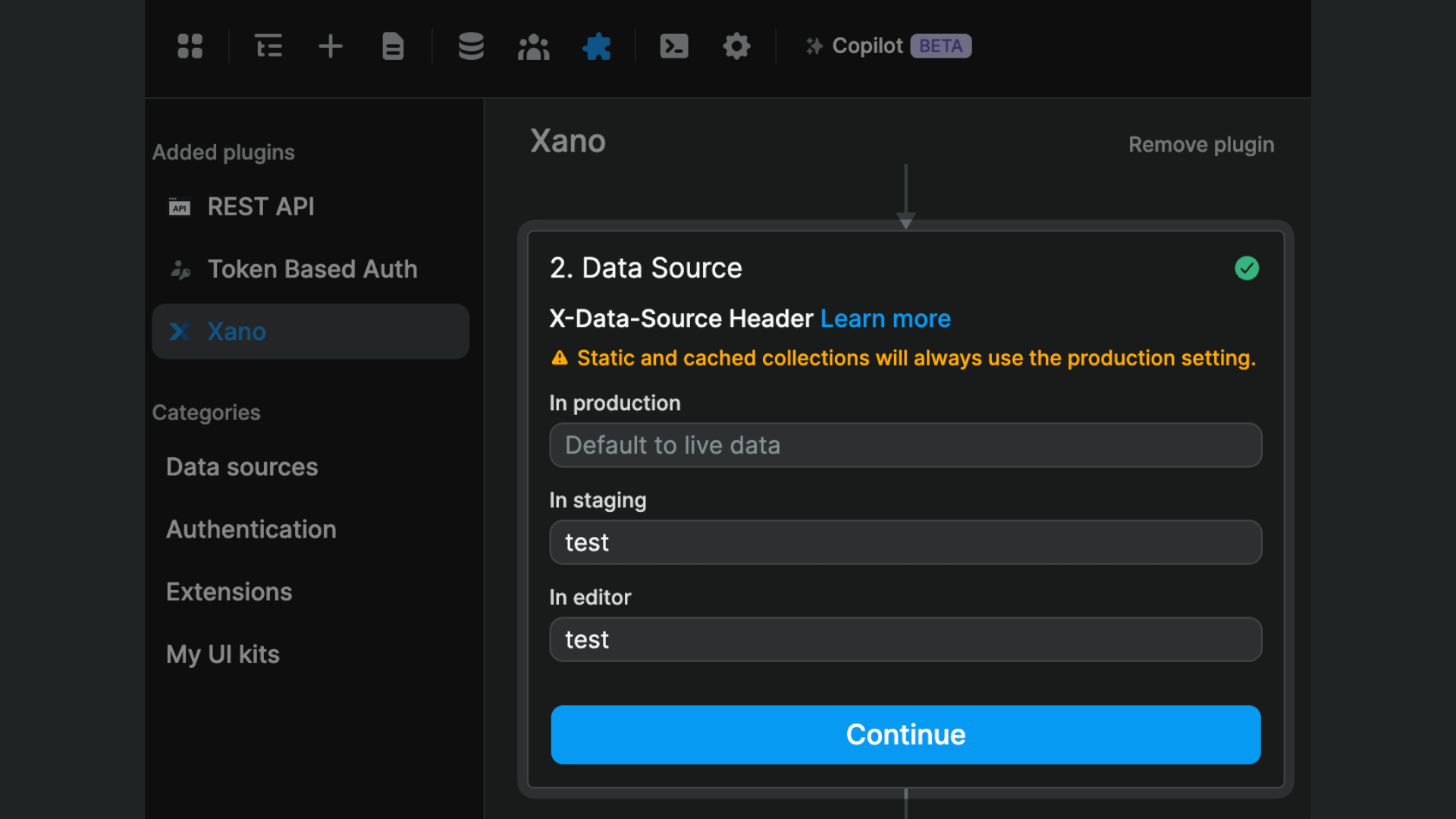Open the Learn more link about X-Data-Source Header

pos(885,318)
